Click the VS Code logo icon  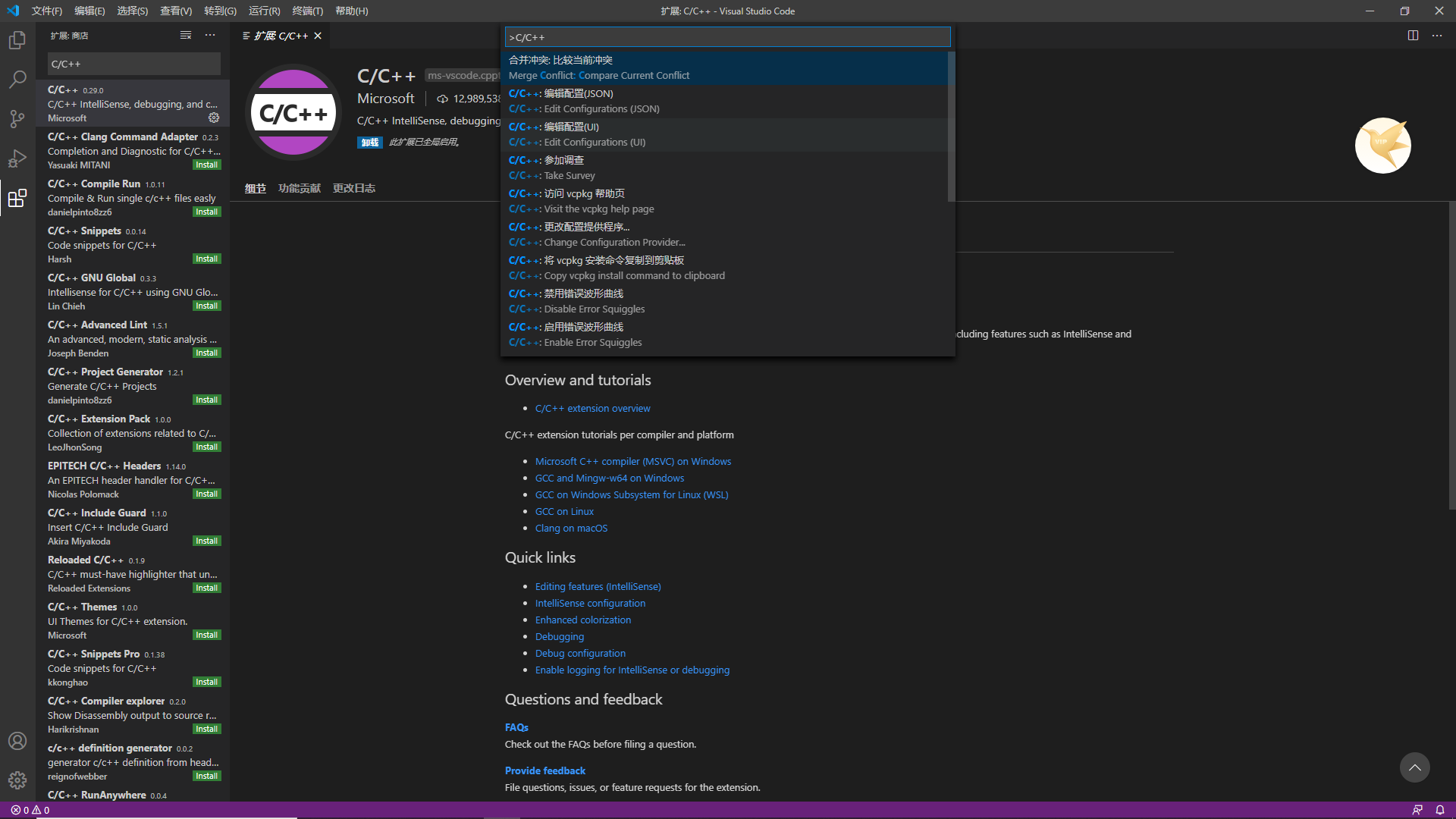(x=13, y=11)
